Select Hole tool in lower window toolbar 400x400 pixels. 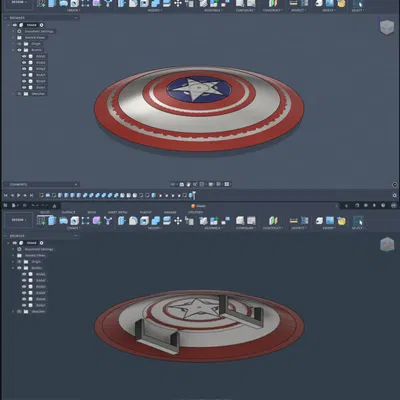click(75, 221)
